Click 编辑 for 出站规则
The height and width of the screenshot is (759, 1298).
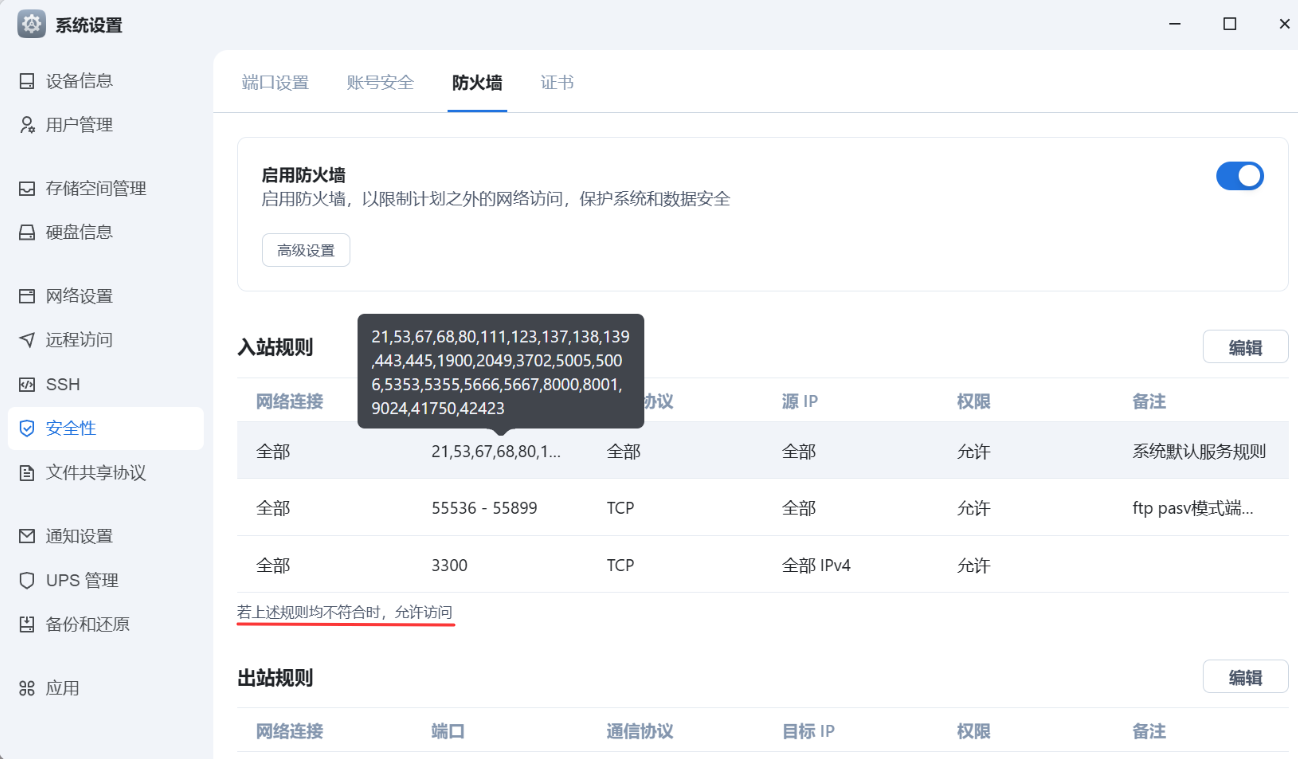pyautogui.click(x=1245, y=677)
